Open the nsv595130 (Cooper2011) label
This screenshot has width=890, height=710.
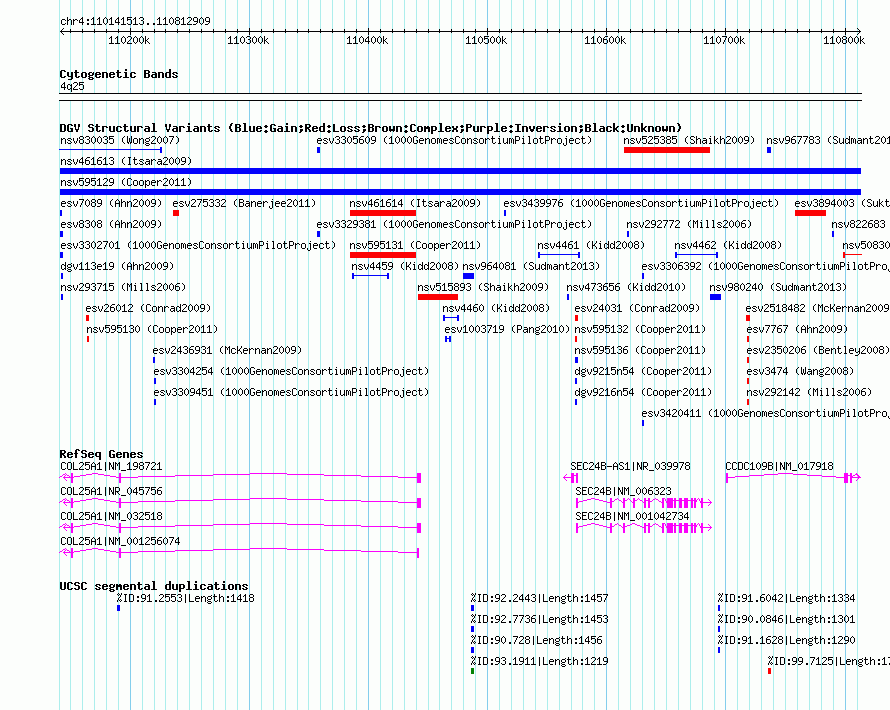click(152, 329)
